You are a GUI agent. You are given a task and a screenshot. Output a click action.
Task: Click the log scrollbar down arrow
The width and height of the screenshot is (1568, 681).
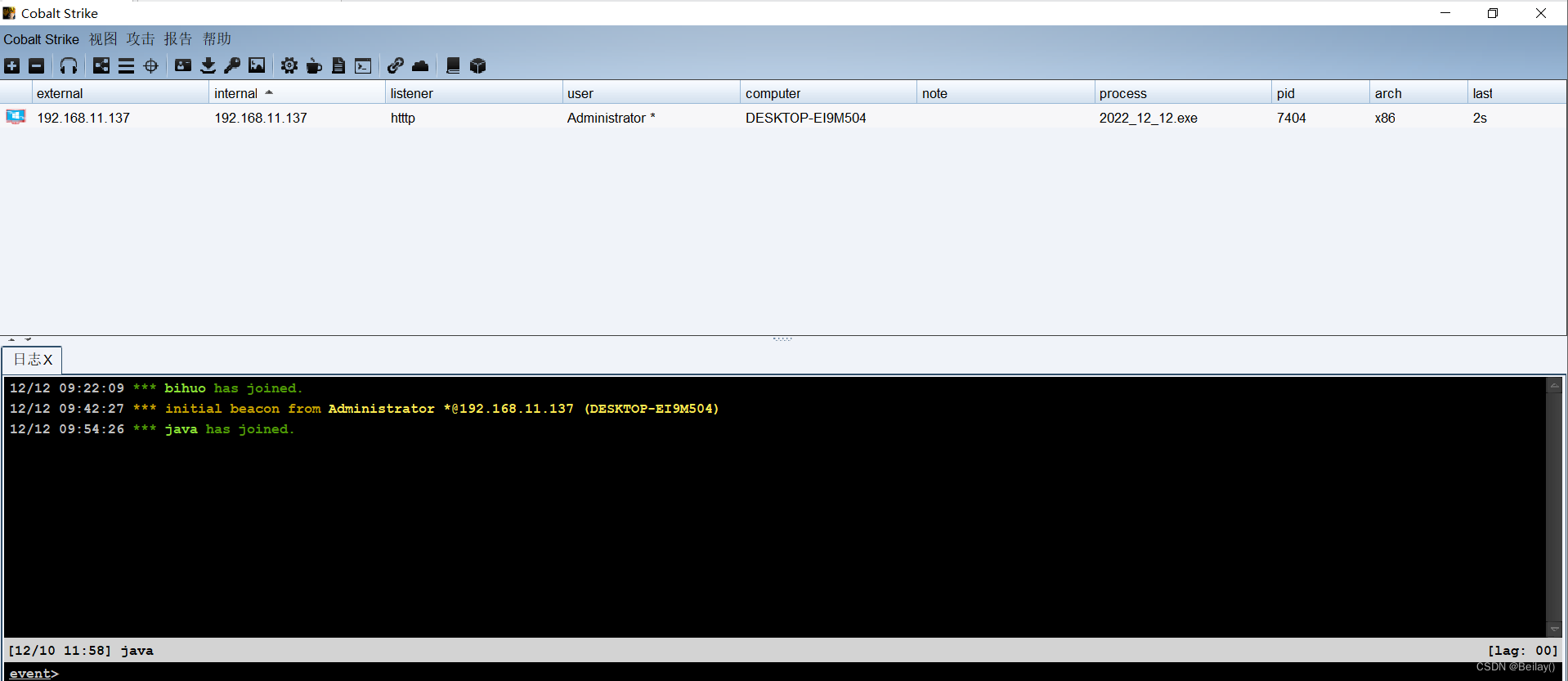point(1554,629)
